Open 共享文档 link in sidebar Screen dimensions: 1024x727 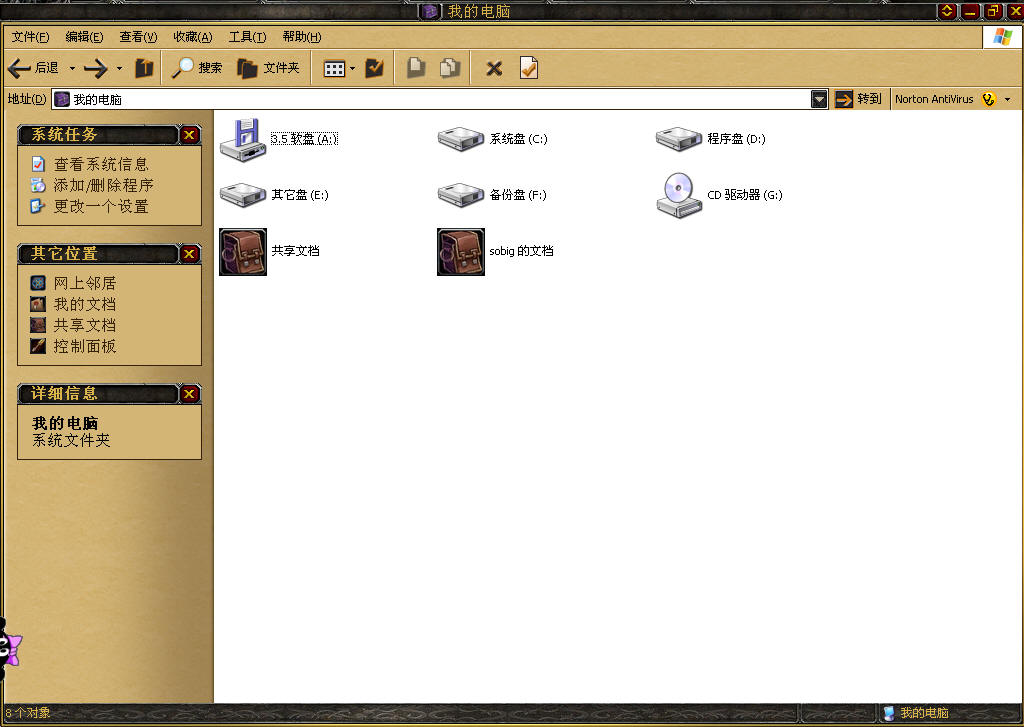[x=85, y=325]
